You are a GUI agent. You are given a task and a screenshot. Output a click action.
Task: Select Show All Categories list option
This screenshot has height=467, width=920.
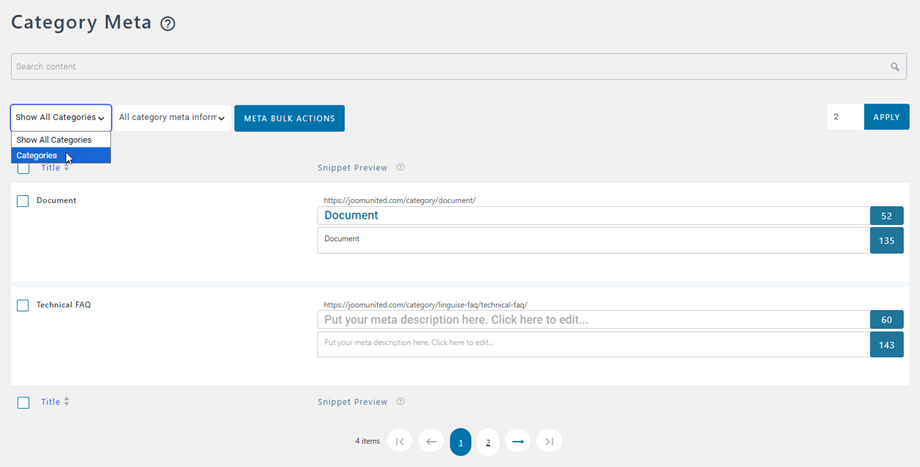[x=61, y=140]
